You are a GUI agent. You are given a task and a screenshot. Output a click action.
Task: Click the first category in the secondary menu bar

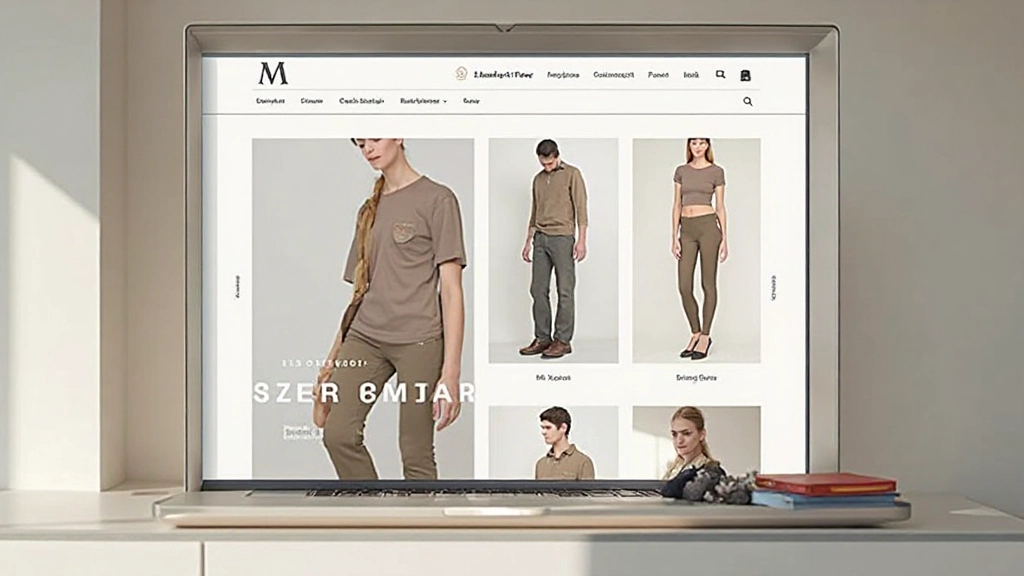(x=269, y=101)
